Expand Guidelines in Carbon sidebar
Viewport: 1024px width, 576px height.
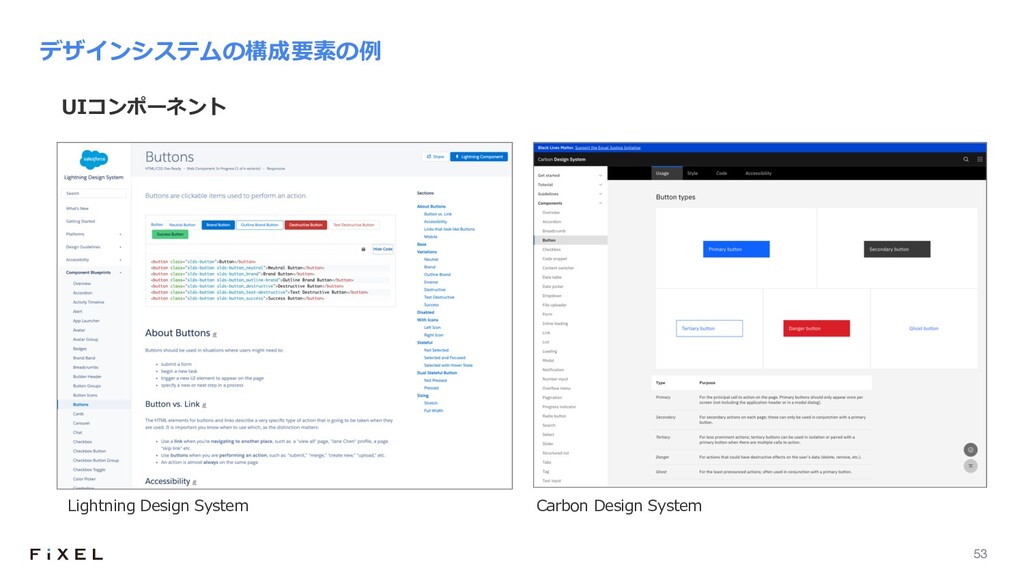click(600, 194)
